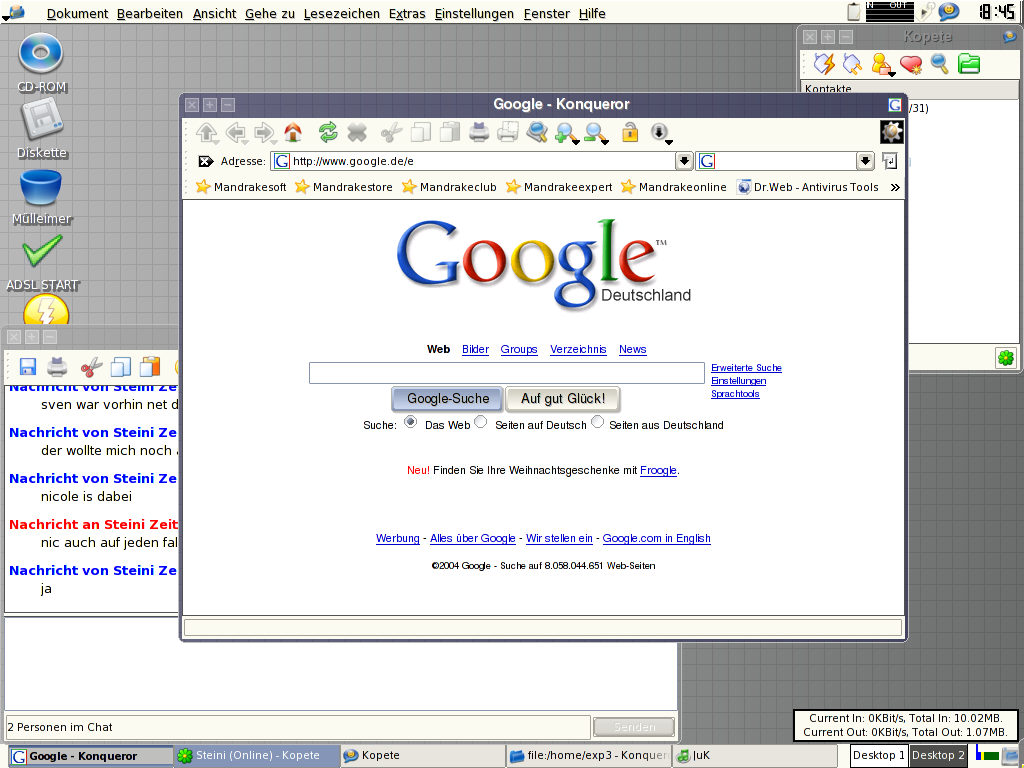The height and width of the screenshot is (768, 1024).
Task: Click Kopete search magnifier icon
Action: coord(940,64)
